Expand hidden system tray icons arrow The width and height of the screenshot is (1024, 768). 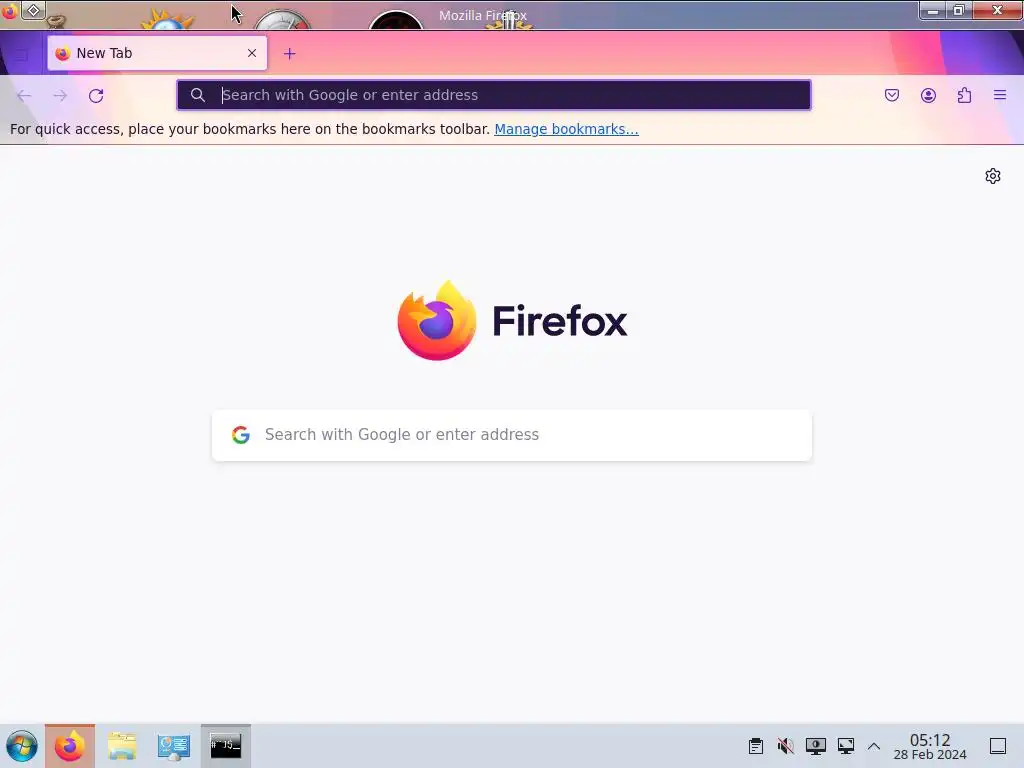874,746
